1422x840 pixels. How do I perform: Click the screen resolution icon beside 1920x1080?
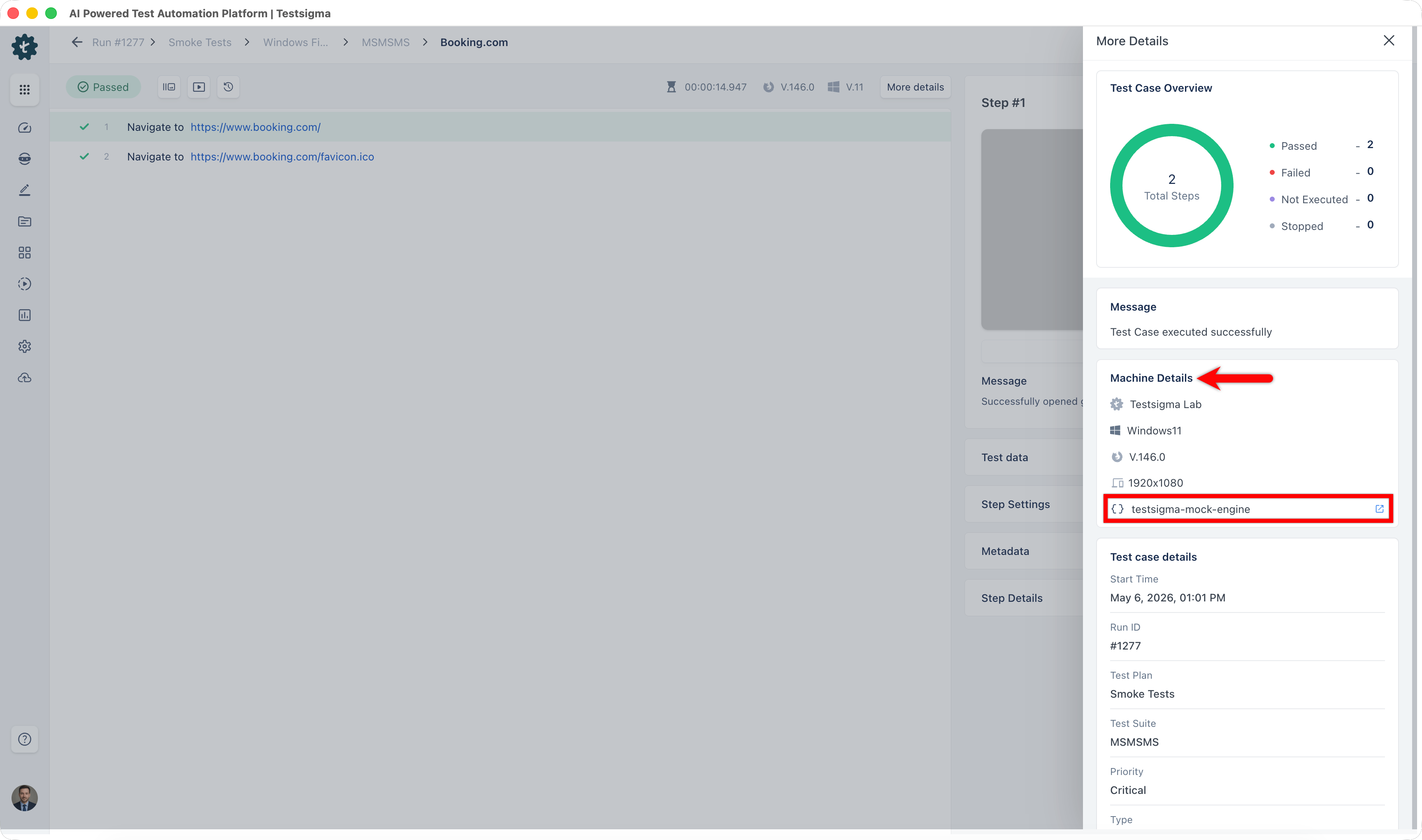click(1117, 483)
